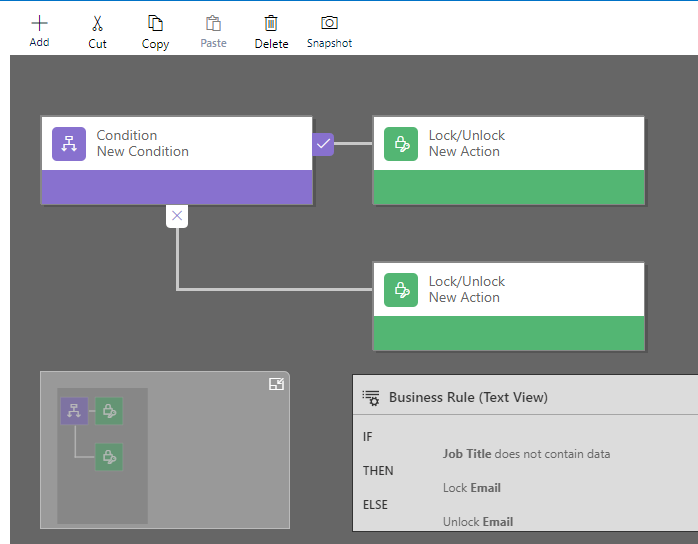Select the checkmark true-path connector
Viewport: 698px width, 544px height.
323,144
